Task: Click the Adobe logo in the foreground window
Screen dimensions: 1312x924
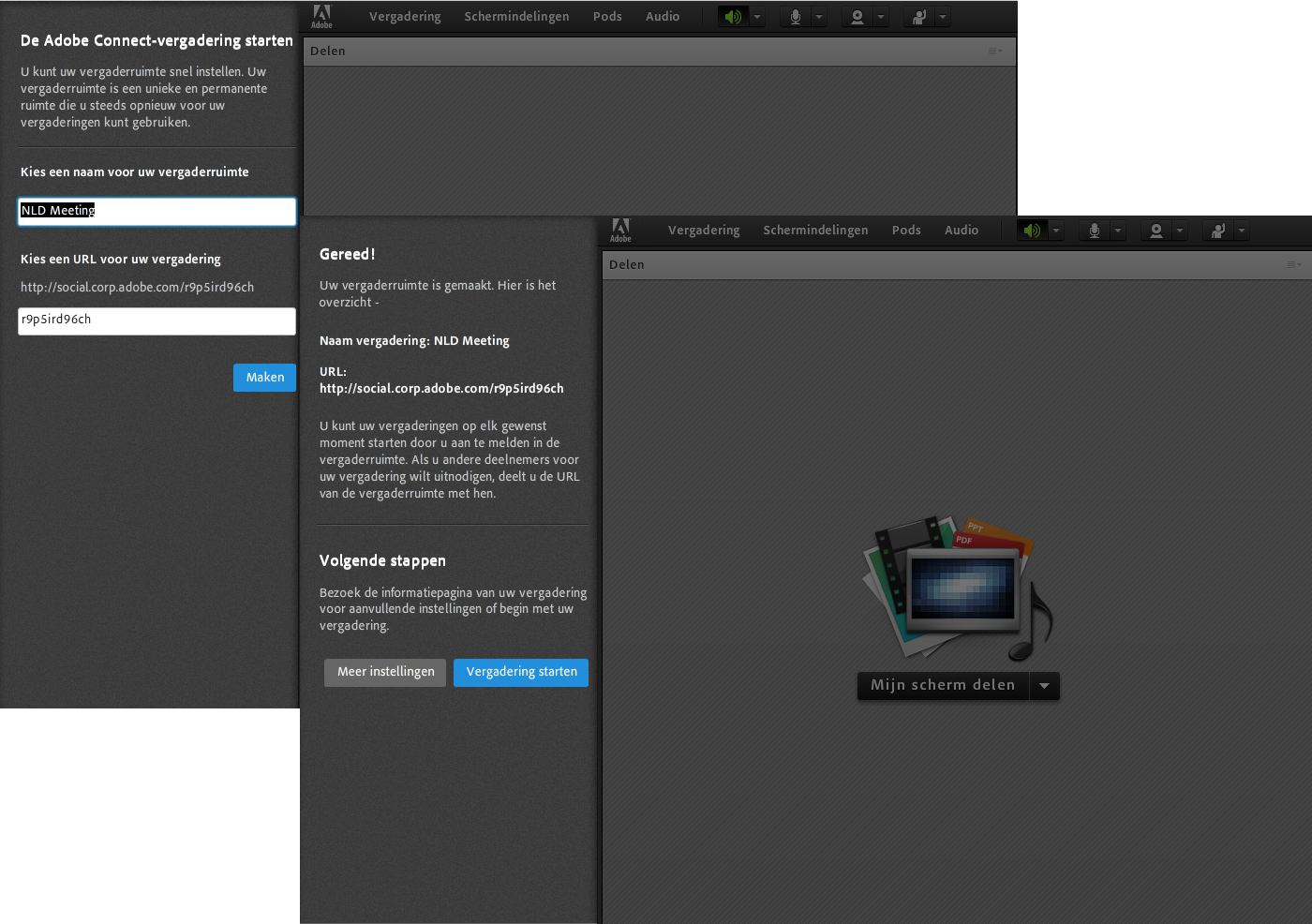Action: 620,230
